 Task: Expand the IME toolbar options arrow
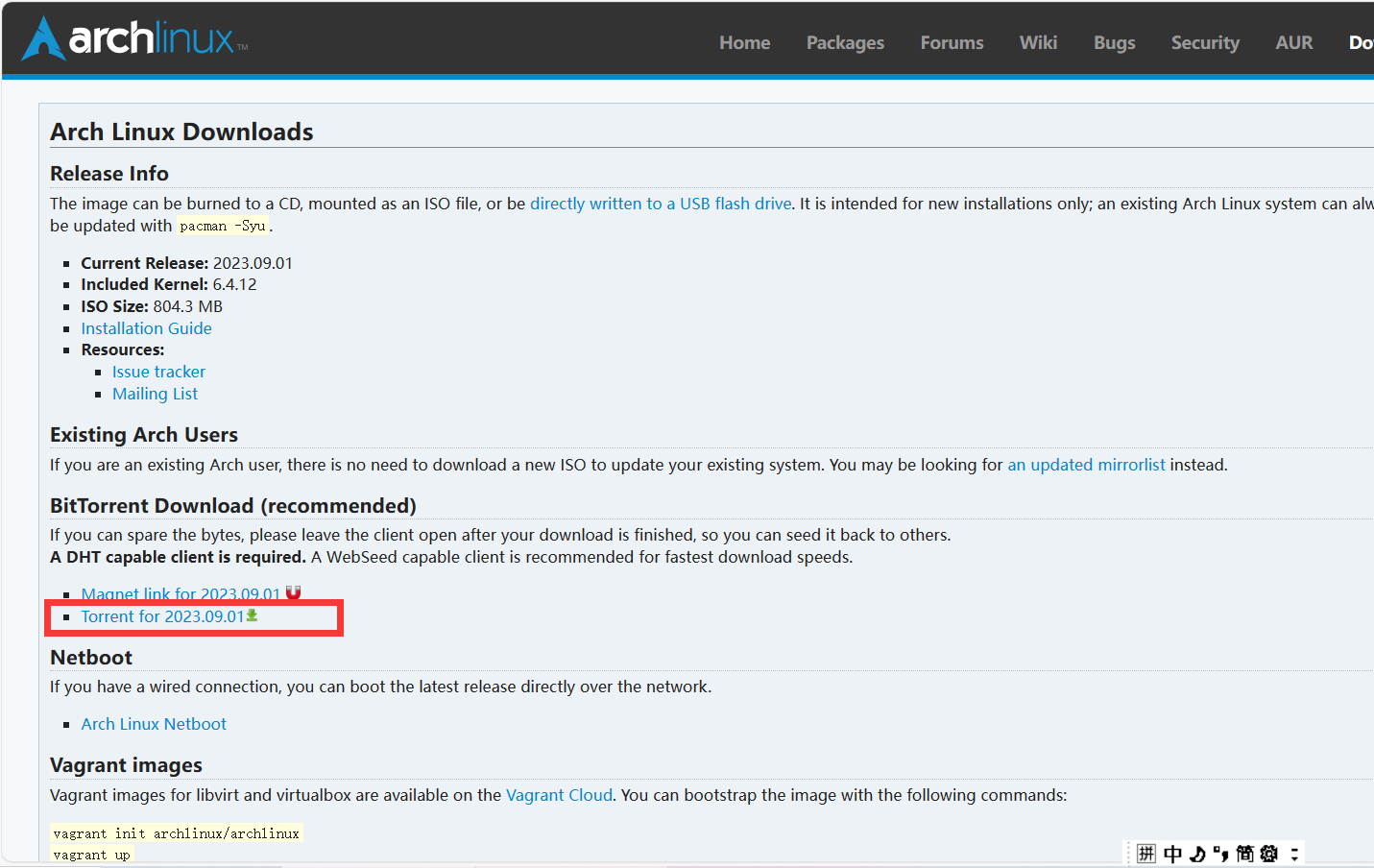(1294, 854)
